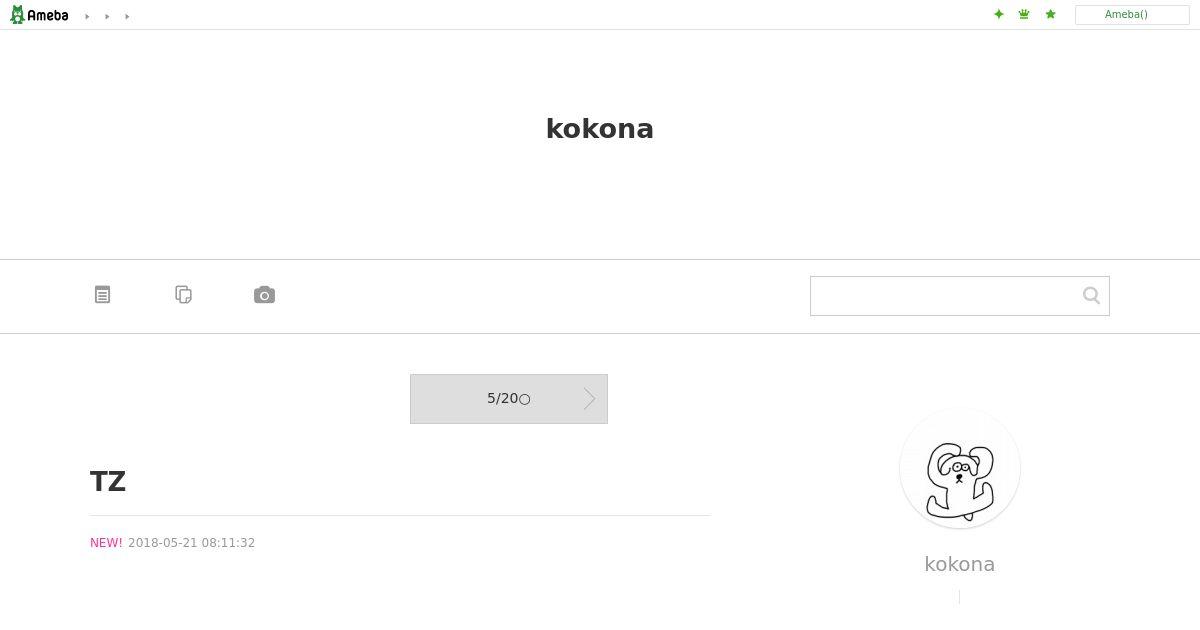Click the cartoon dog profile avatar
The width and height of the screenshot is (1200, 630).
point(959,468)
